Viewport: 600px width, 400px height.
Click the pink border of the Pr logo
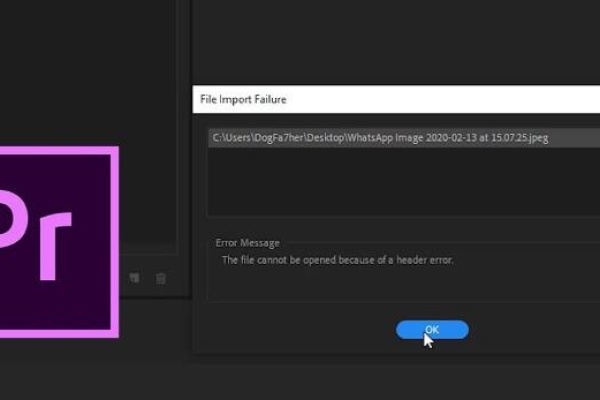(114, 250)
